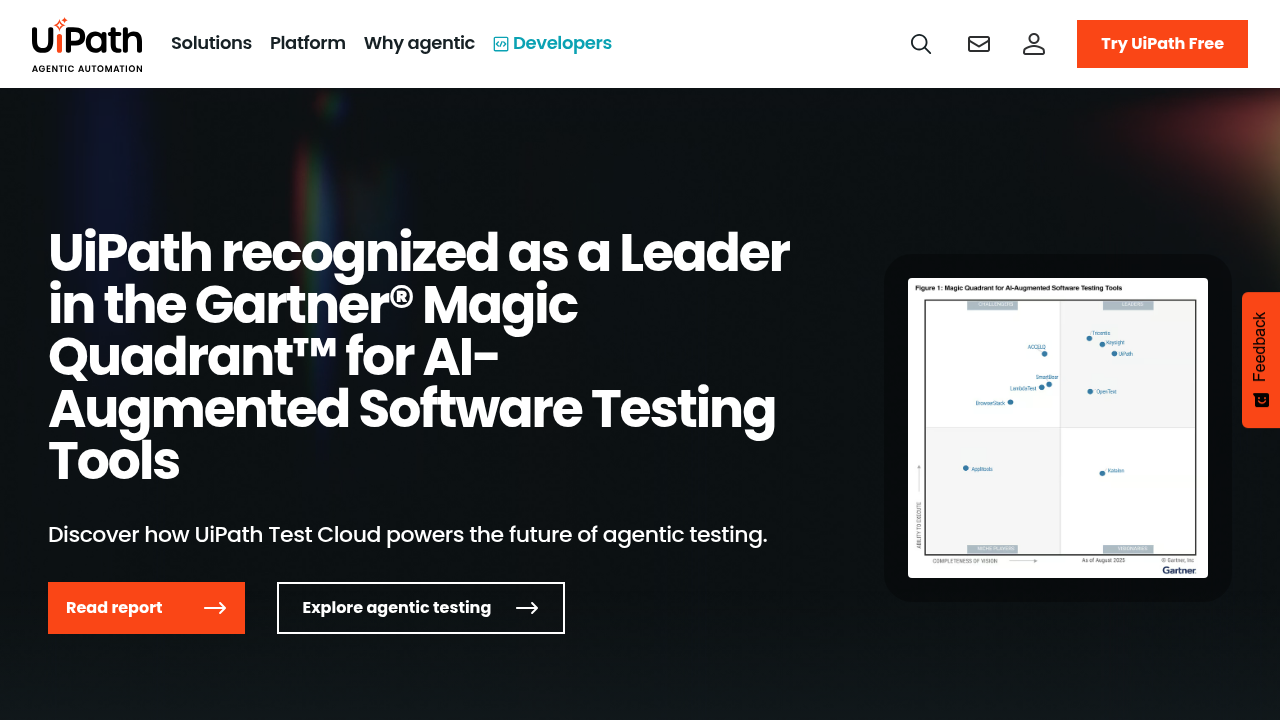The width and height of the screenshot is (1280, 720).
Task: Open the user account person icon
Action: point(1034,44)
